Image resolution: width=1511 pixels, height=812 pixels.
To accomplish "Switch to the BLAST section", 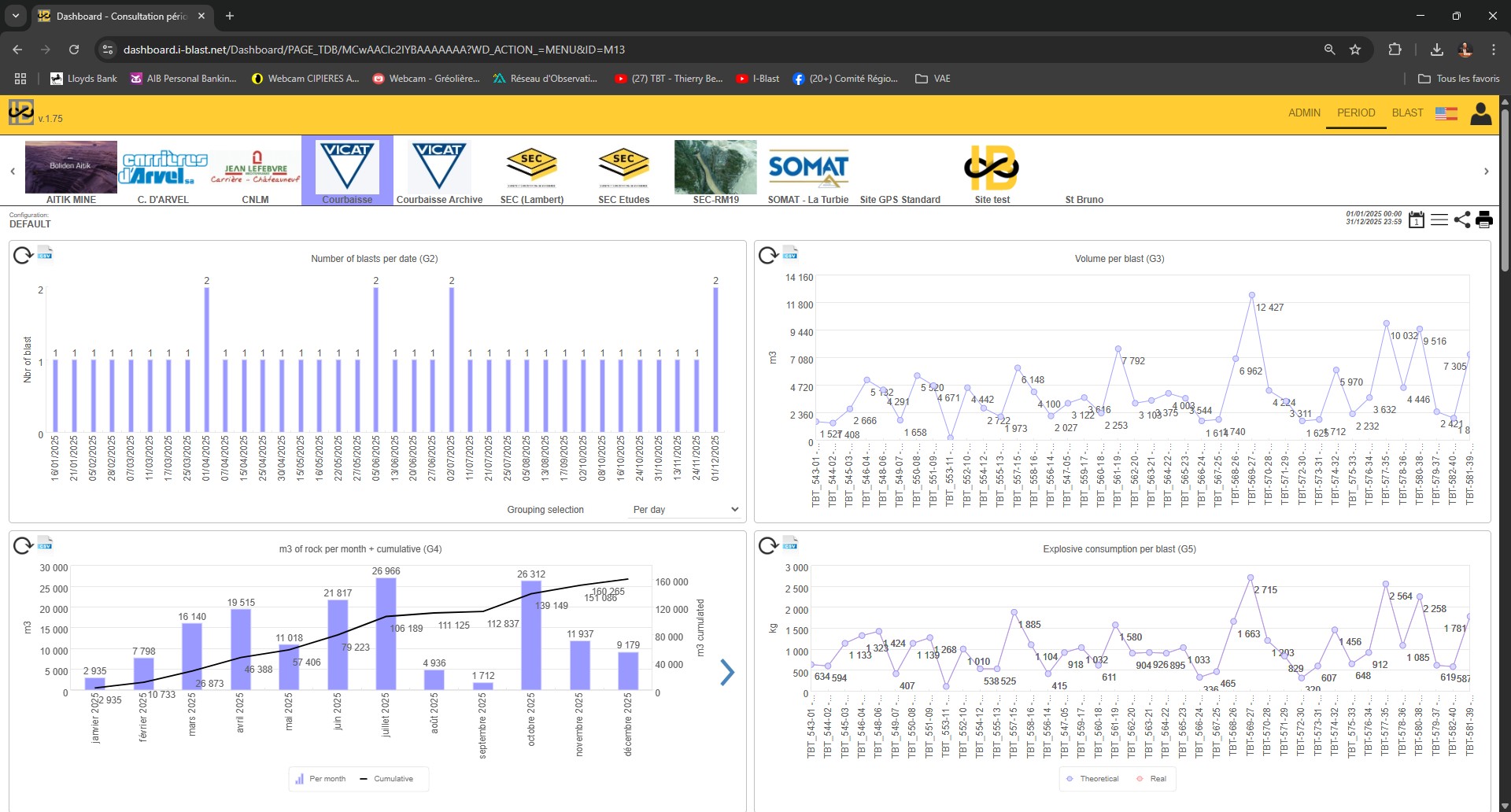I will point(1407,113).
